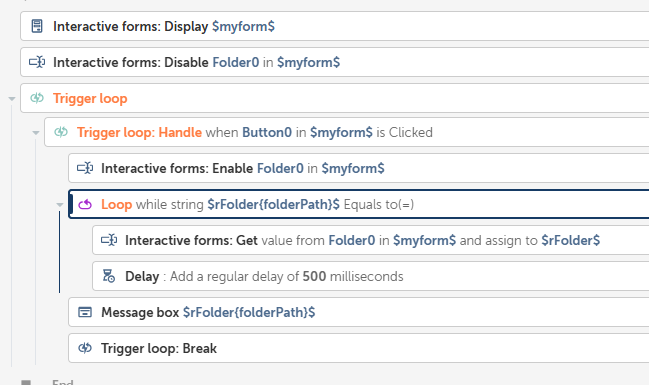
Task: Select the Interactive forms Display $myform$ step
Action: tap(334, 26)
